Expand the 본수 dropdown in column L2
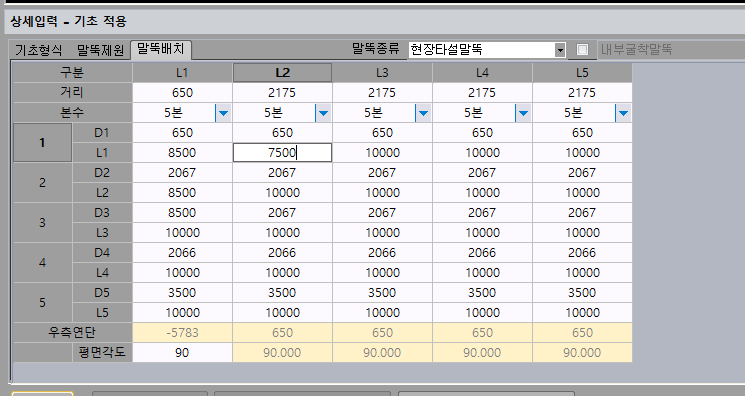 point(323,113)
